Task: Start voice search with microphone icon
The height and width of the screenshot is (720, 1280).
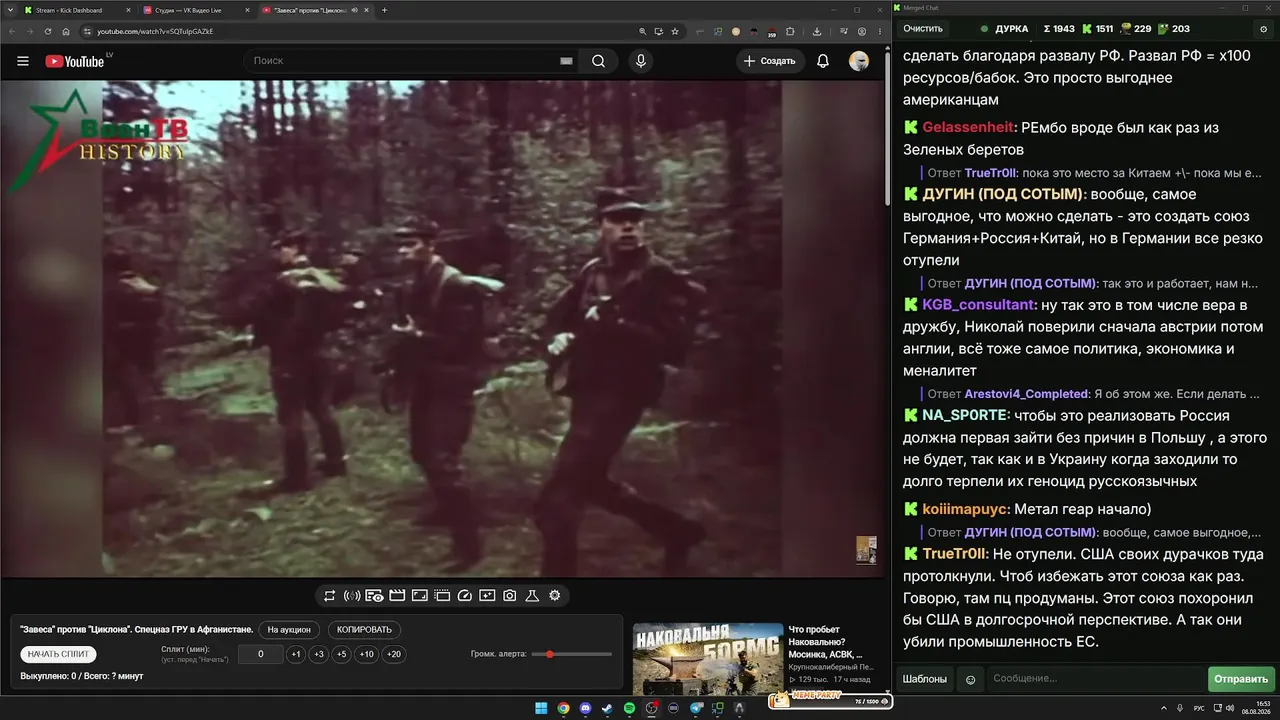Action: pyautogui.click(x=641, y=61)
